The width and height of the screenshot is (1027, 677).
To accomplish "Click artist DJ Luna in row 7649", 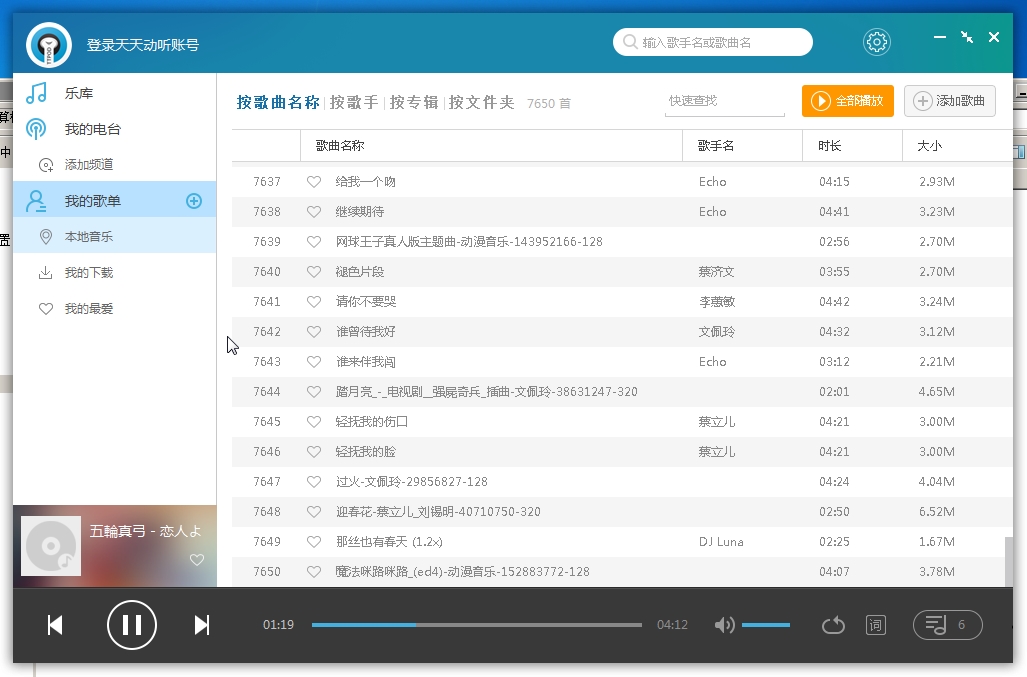I will (x=721, y=541).
